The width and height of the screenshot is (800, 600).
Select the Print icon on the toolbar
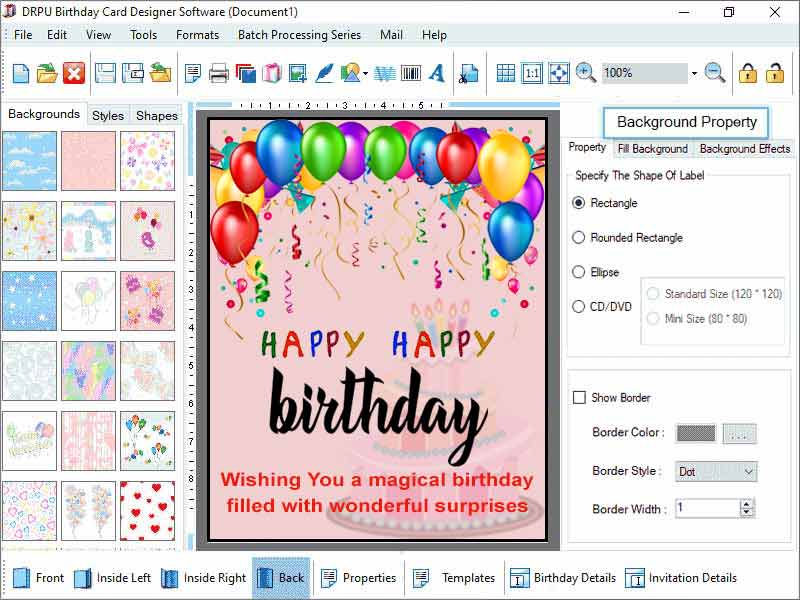tap(220, 72)
